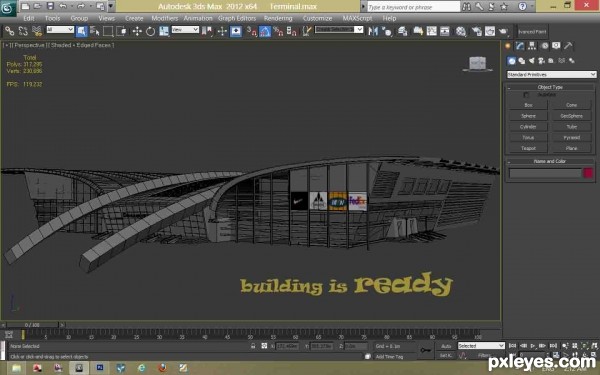Open the selection filter 'All' dropdown
600x375 pixels.
[x=60, y=29]
